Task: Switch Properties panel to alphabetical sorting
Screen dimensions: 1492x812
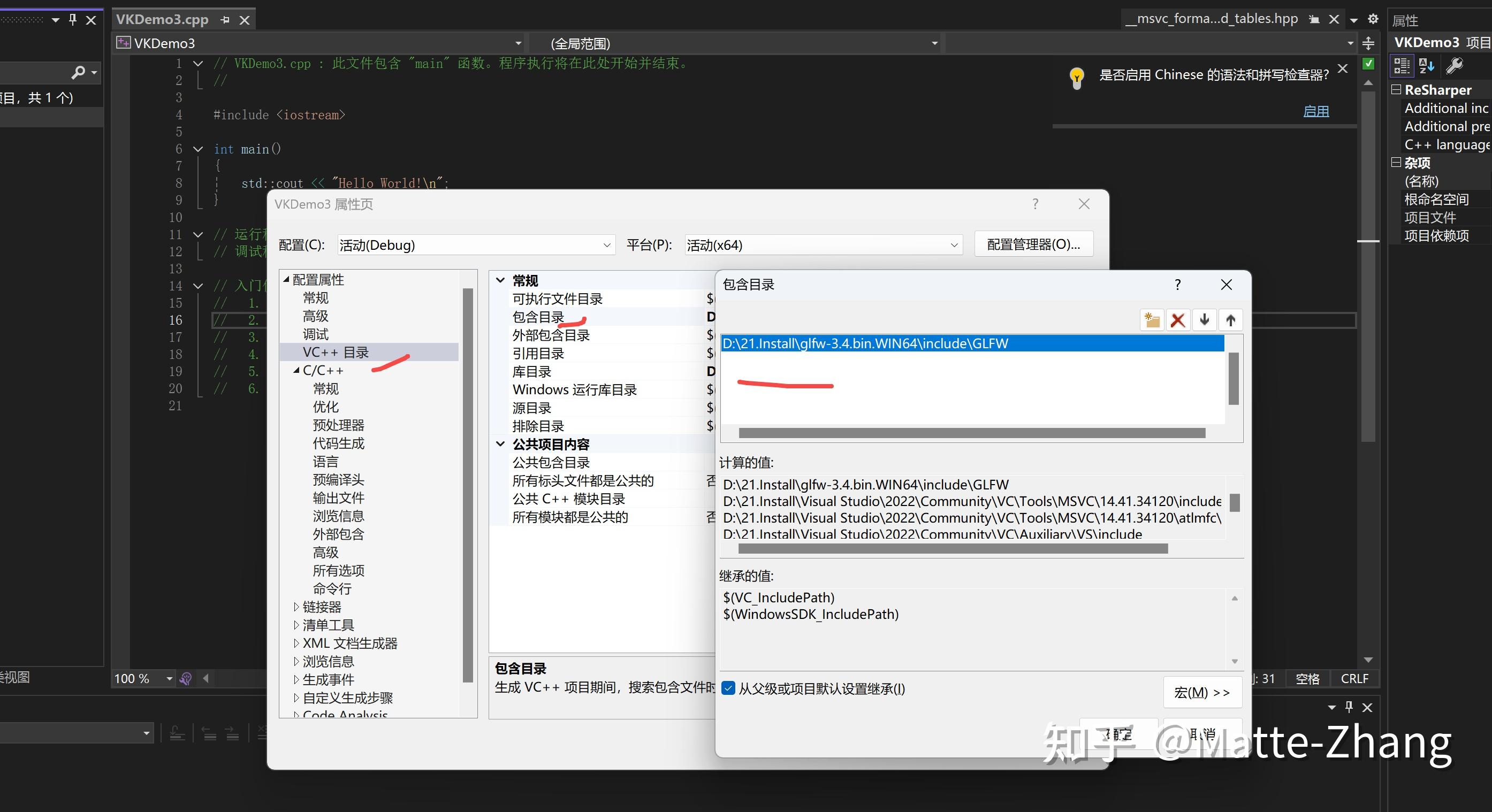Action: 1426,65
